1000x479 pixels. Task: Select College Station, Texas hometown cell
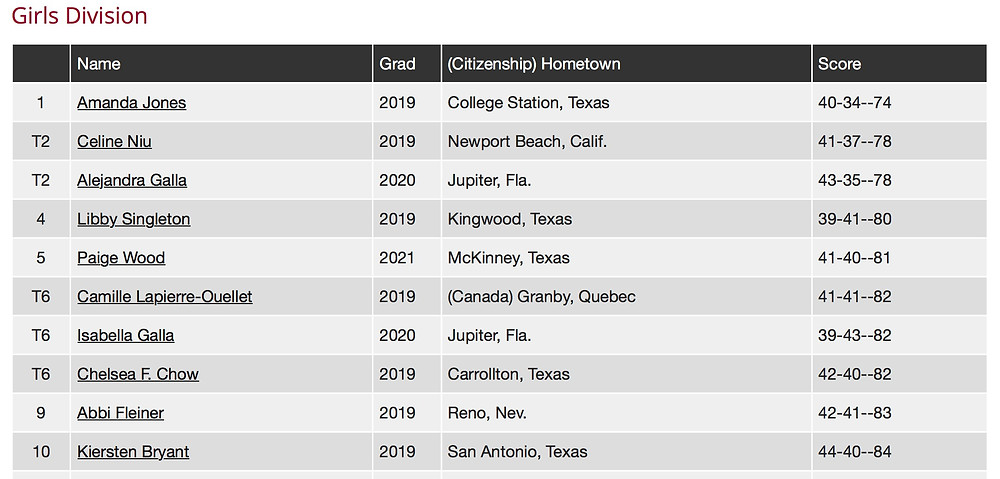tap(528, 103)
